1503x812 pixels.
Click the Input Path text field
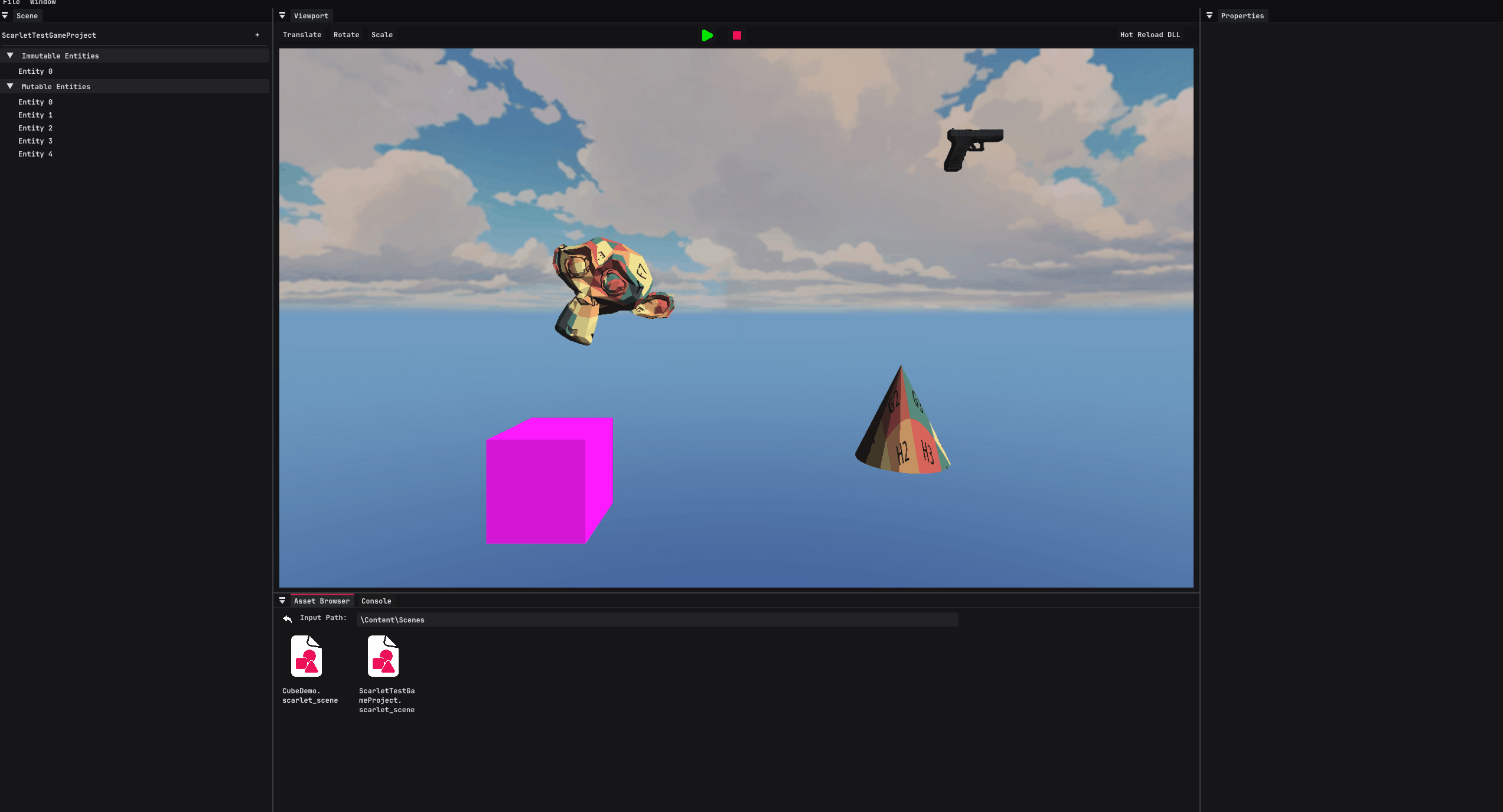click(x=657, y=619)
